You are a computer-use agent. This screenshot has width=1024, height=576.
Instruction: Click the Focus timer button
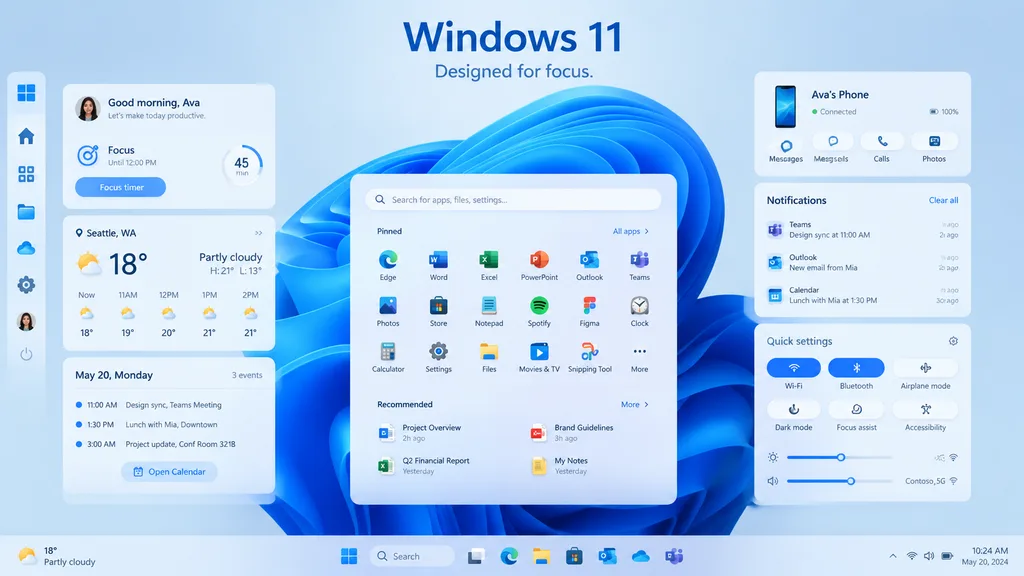(121, 187)
